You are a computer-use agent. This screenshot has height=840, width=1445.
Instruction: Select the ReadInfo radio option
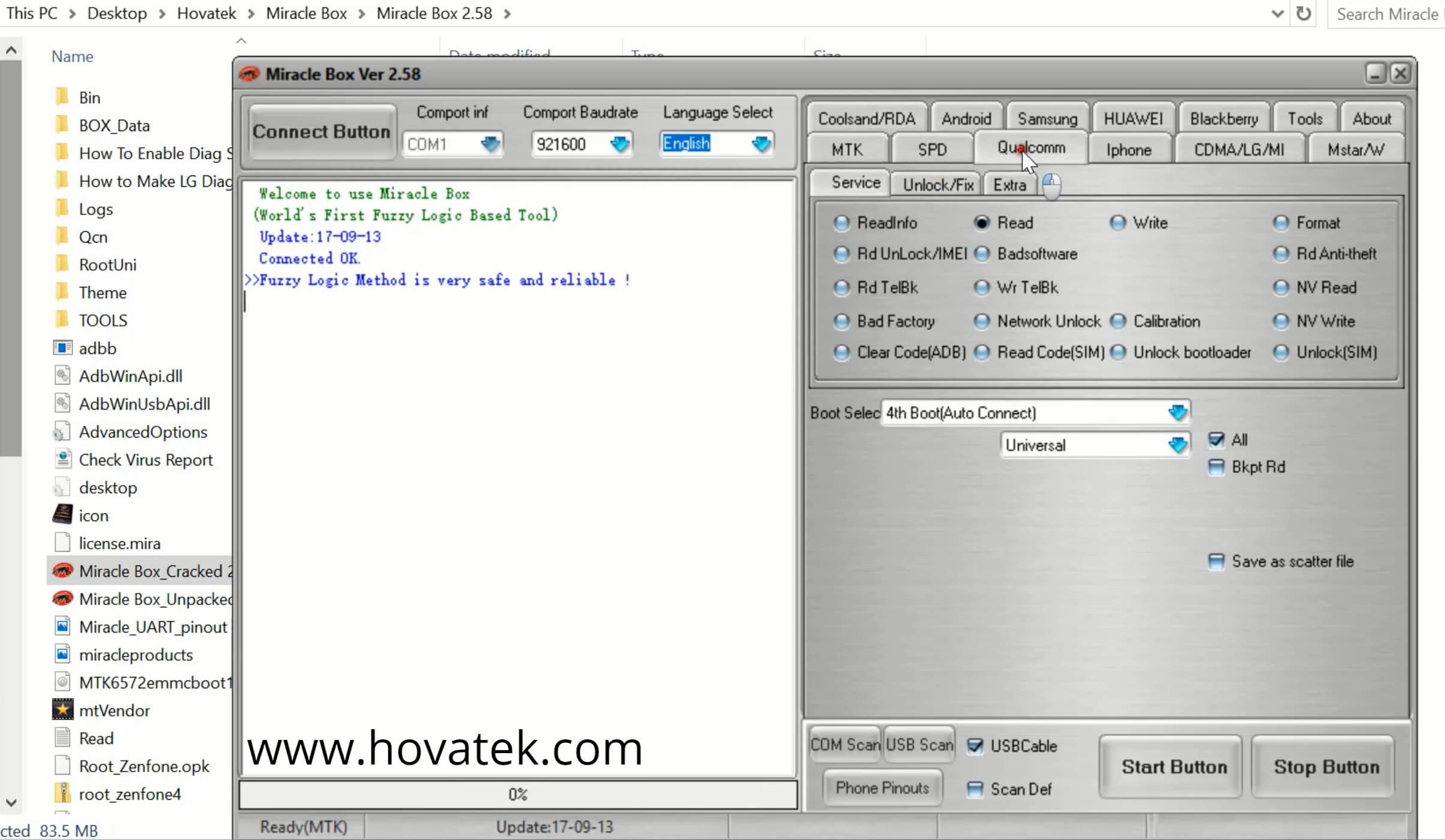point(841,223)
